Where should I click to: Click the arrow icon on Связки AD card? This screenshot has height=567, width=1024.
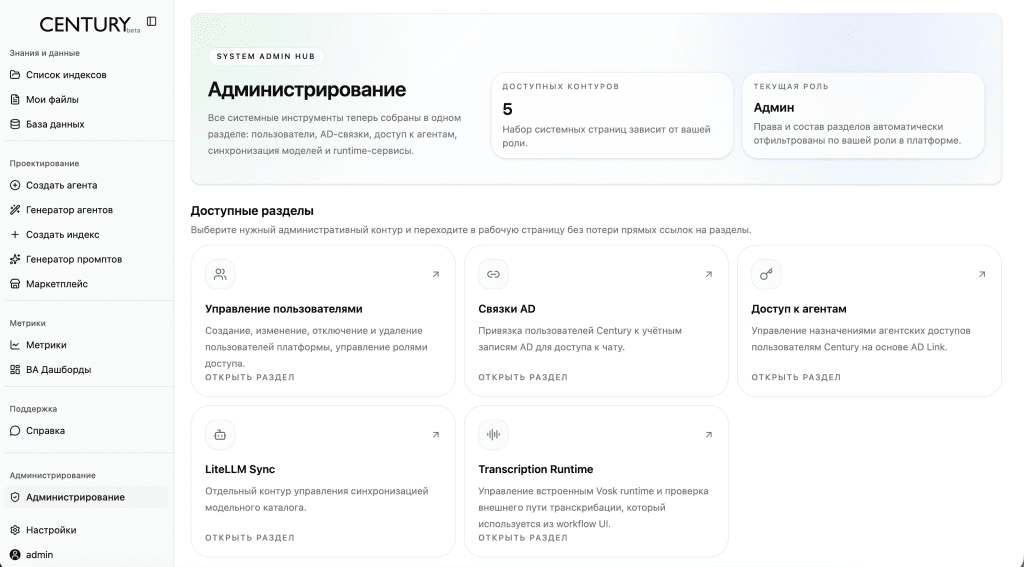[x=709, y=274]
